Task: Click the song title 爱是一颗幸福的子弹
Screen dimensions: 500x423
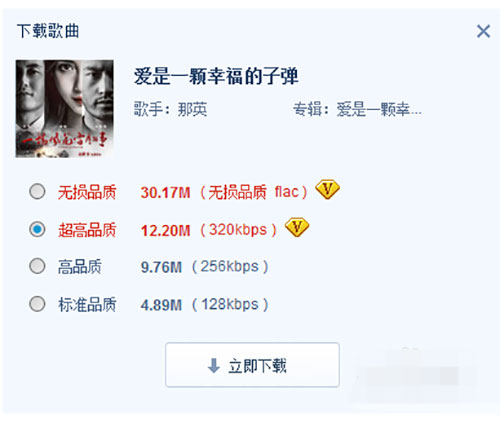Action: tap(216, 76)
